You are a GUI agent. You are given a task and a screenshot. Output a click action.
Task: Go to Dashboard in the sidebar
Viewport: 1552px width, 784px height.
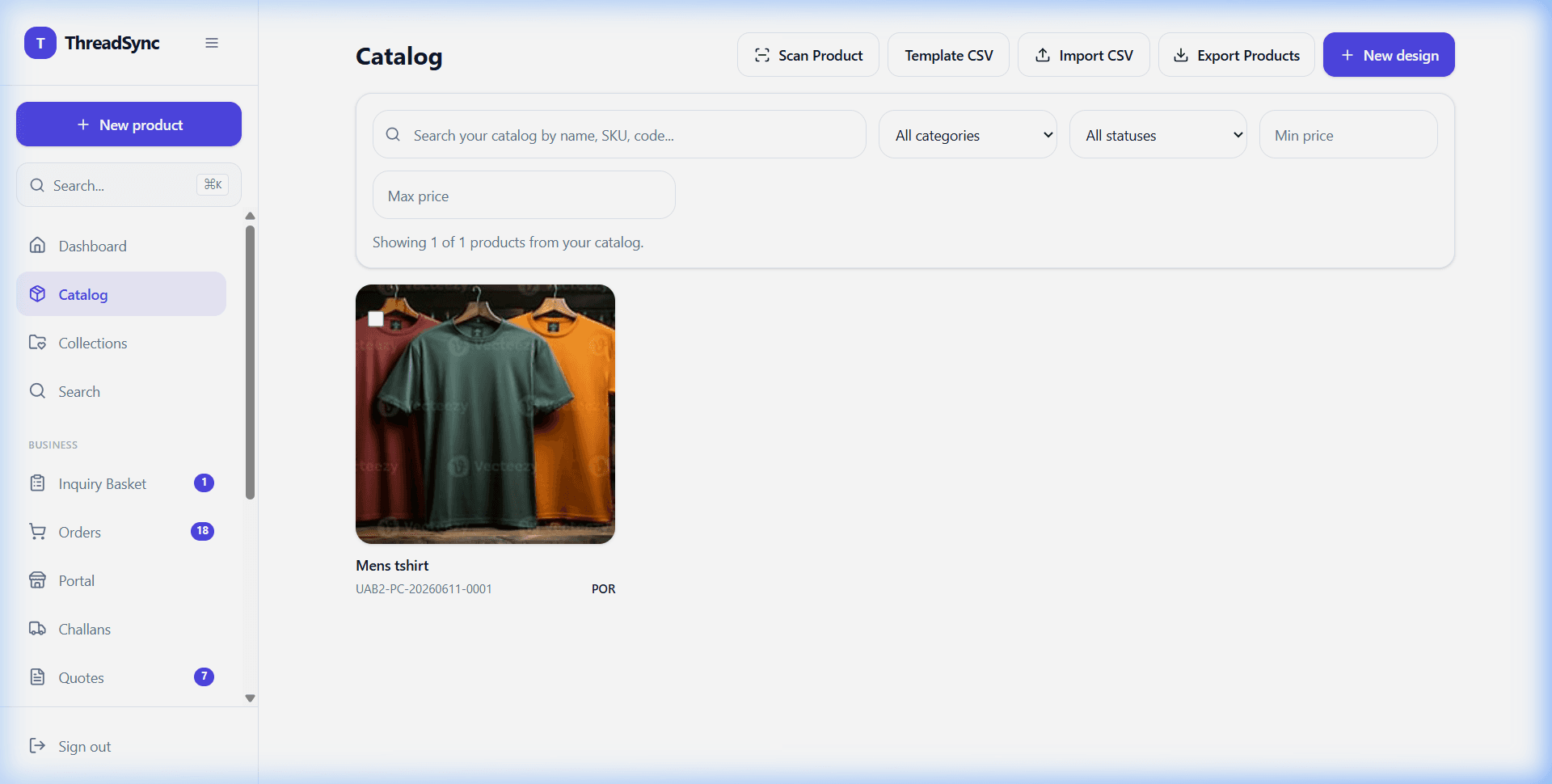121,246
